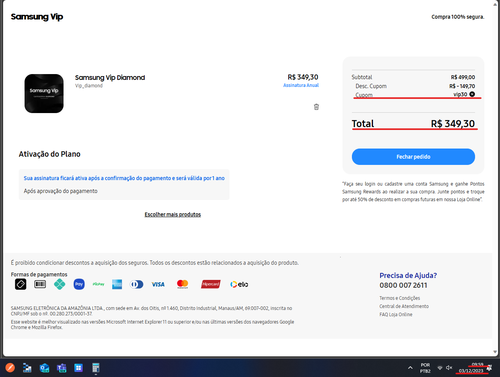500x377 pixels.
Task: Click the Mastercard logo
Action: pyautogui.click(x=182, y=284)
